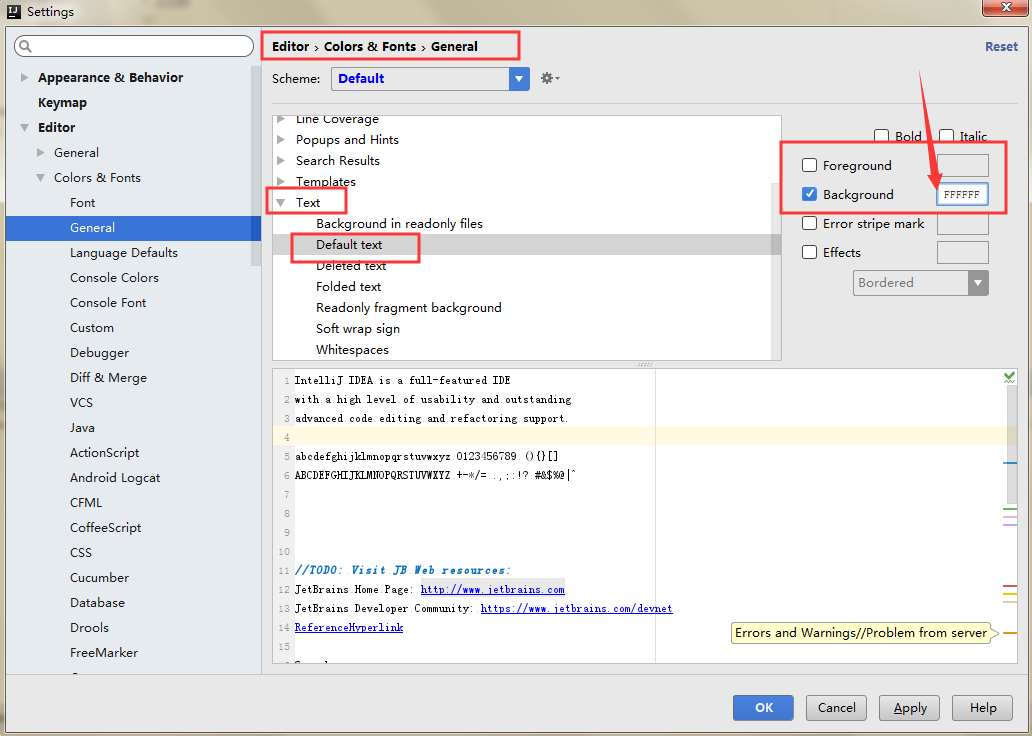Uncheck the Background checkbox
This screenshot has width=1032, height=736.
[810, 194]
